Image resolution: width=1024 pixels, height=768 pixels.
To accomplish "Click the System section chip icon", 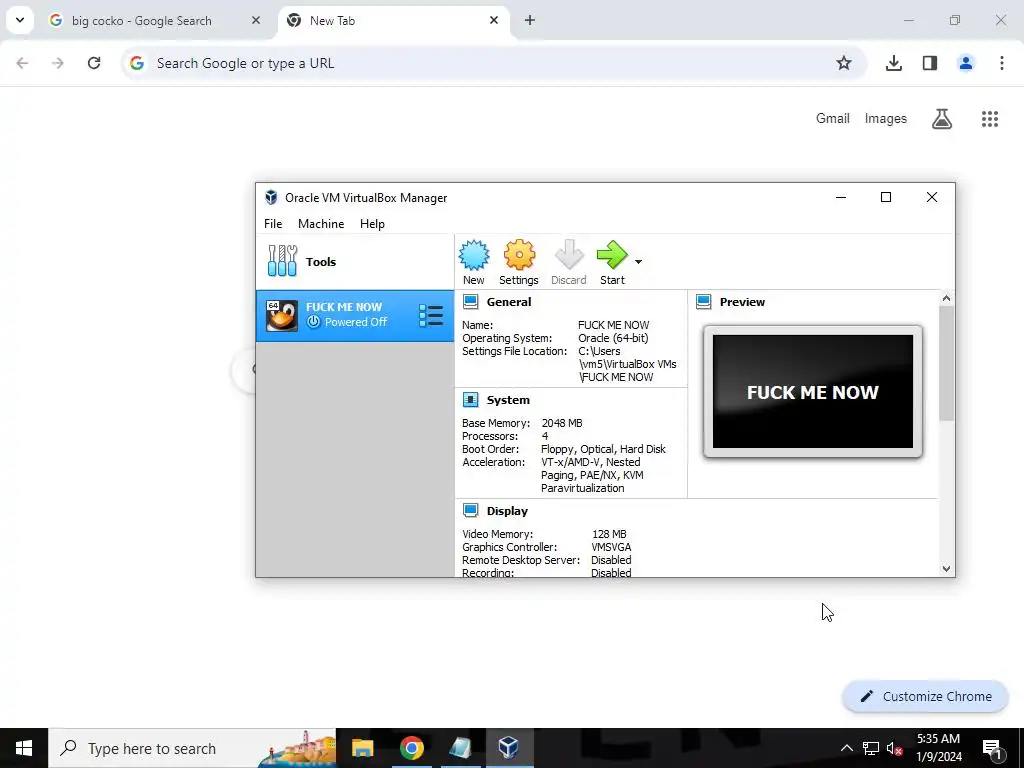I will point(470,399).
